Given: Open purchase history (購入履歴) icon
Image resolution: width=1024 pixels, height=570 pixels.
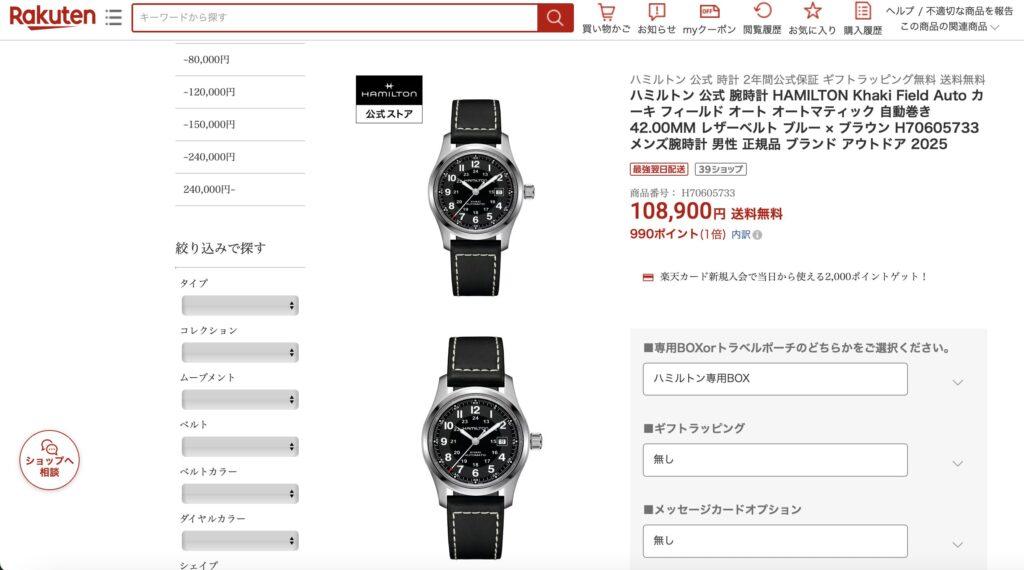Looking at the screenshot, I should tap(863, 18).
